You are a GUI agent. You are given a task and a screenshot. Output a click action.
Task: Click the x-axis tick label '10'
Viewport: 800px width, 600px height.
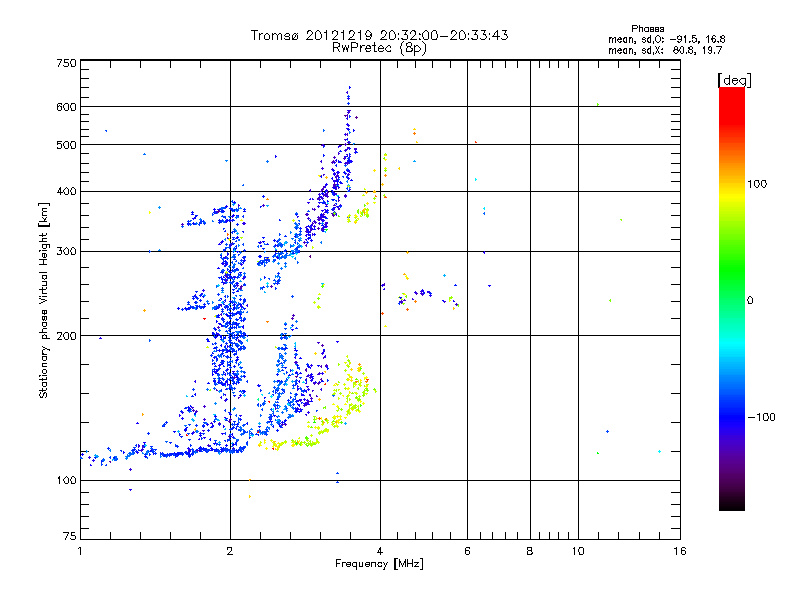[x=578, y=551]
